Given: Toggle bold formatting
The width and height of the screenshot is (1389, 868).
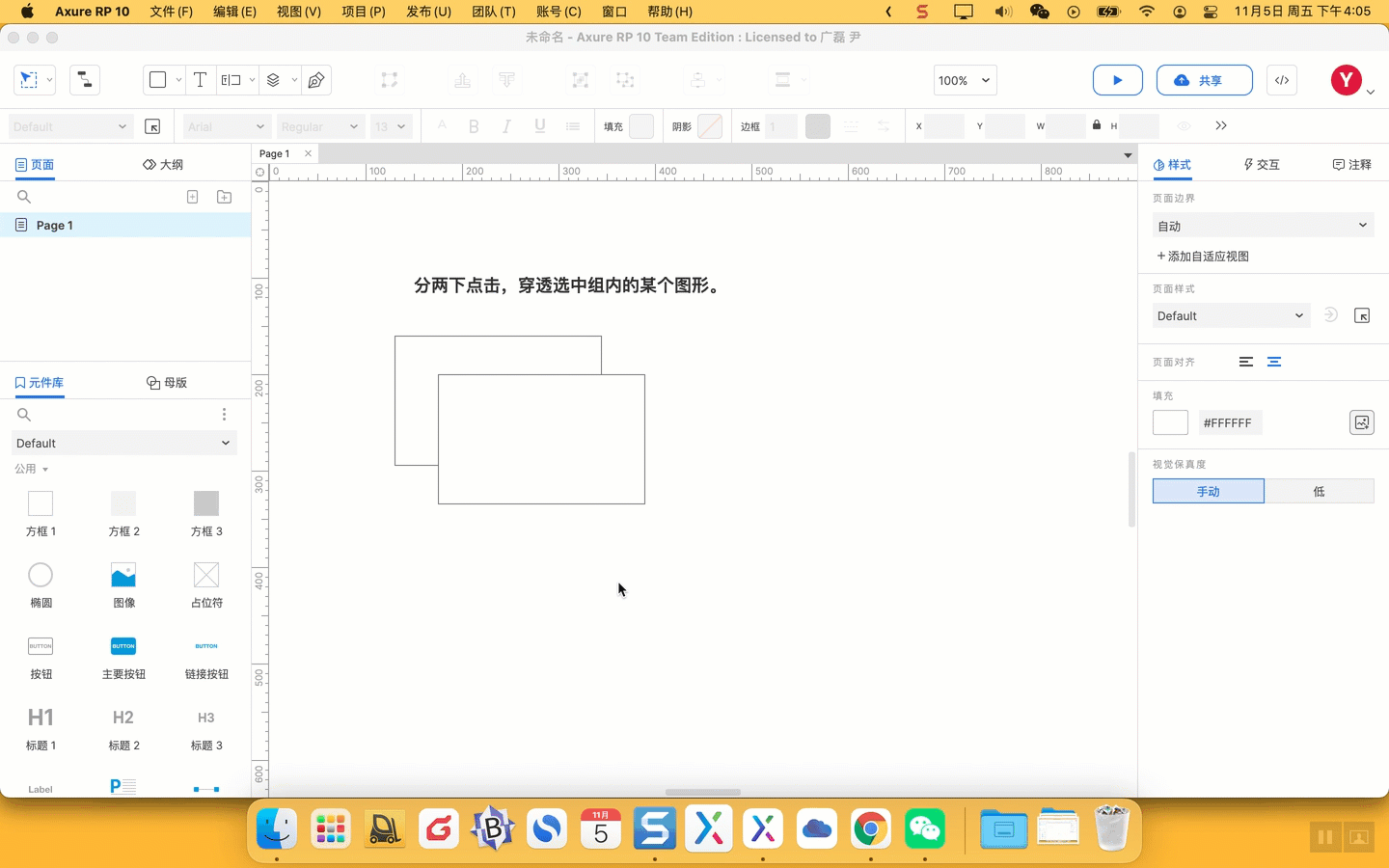Looking at the screenshot, I should pos(474,126).
